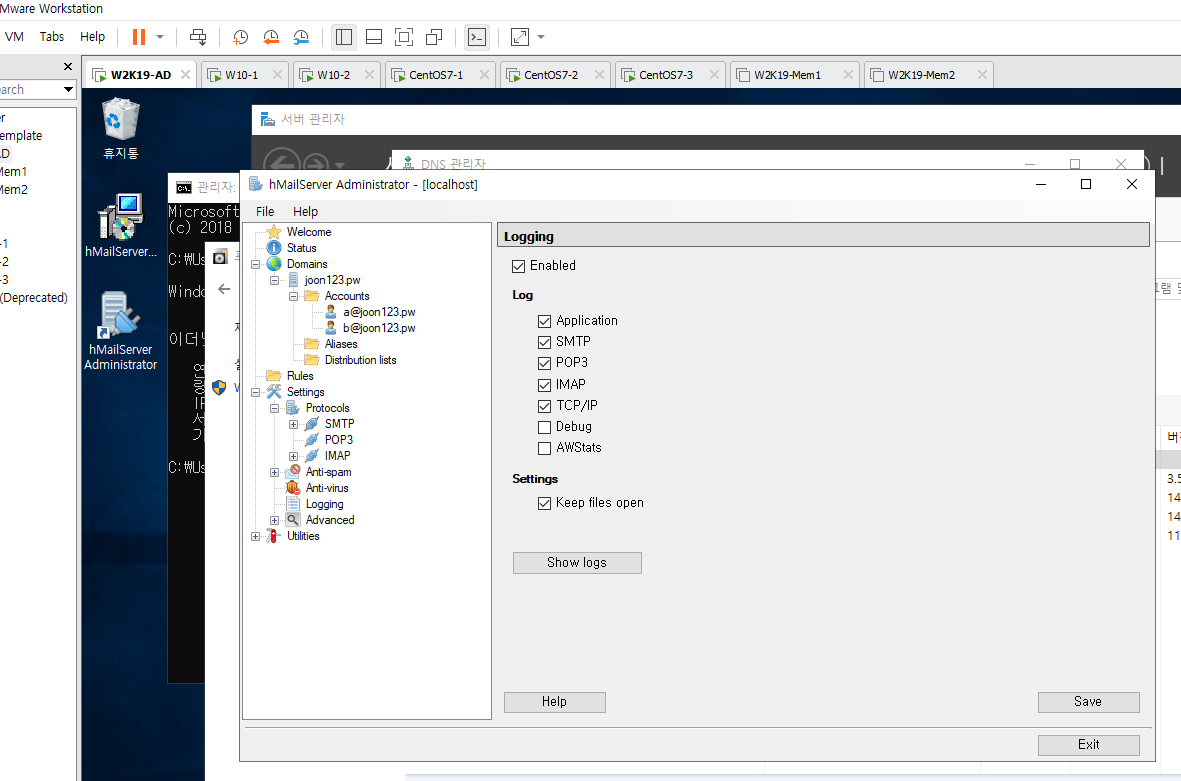Click the hMailServer installer desktop icon
The height and width of the screenshot is (781, 1181).
pyautogui.click(x=121, y=226)
